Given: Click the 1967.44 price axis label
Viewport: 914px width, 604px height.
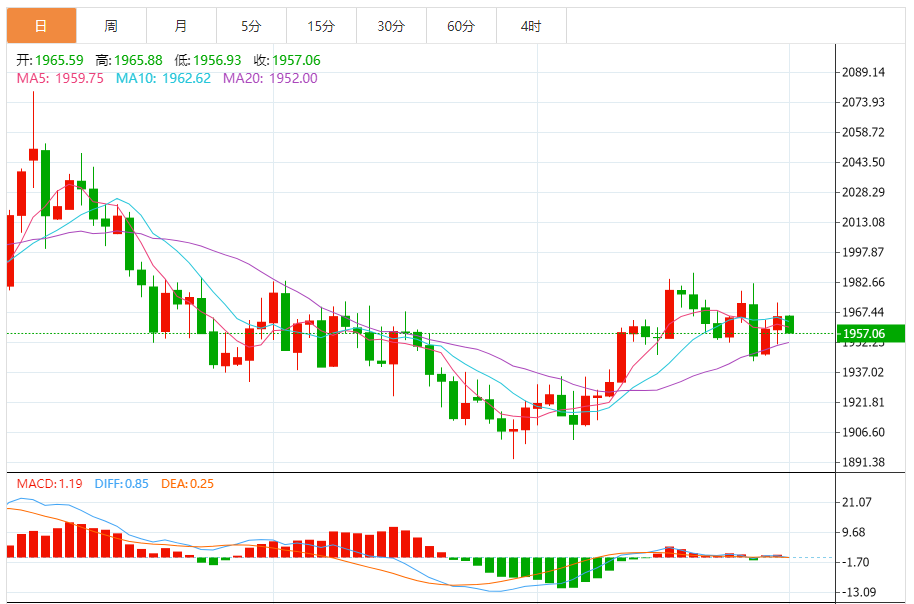Looking at the screenshot, I should [x=863, y=312].
